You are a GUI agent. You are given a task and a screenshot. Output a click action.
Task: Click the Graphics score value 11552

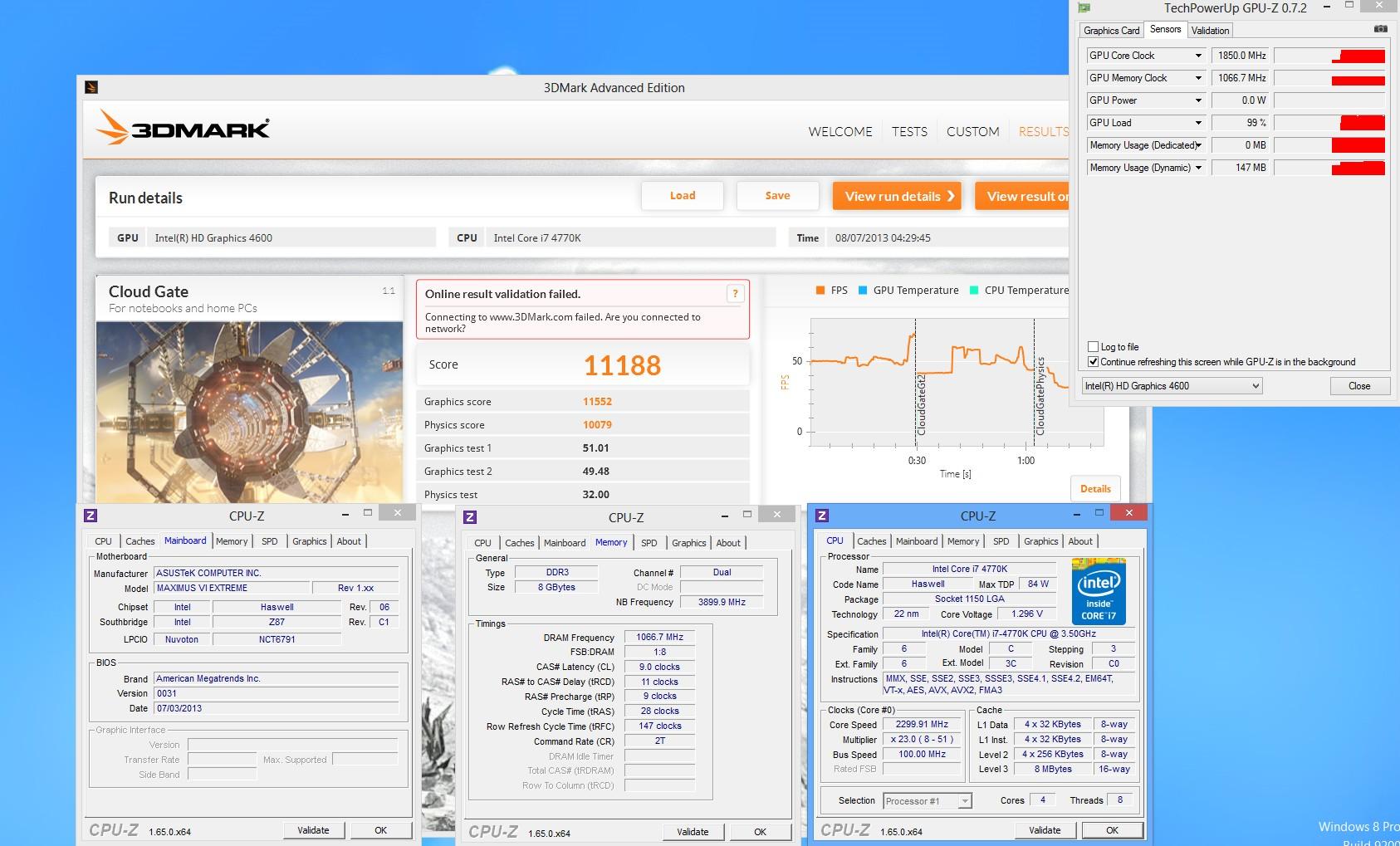[597, 402]
